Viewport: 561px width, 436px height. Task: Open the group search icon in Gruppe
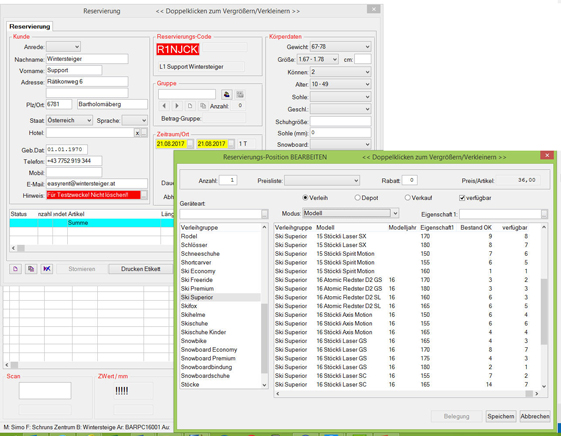pos(226,94)
